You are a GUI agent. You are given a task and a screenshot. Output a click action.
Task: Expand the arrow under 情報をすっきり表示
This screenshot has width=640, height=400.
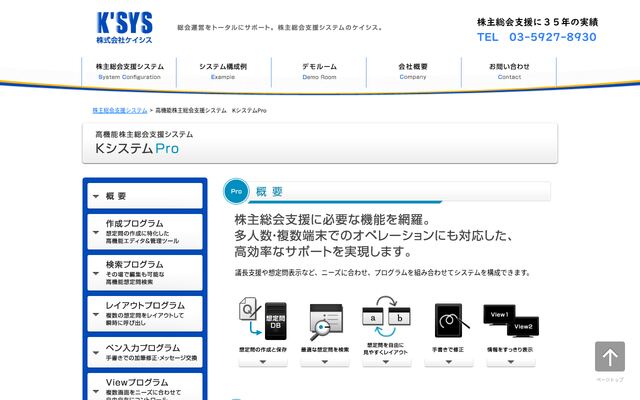[511, 362]
